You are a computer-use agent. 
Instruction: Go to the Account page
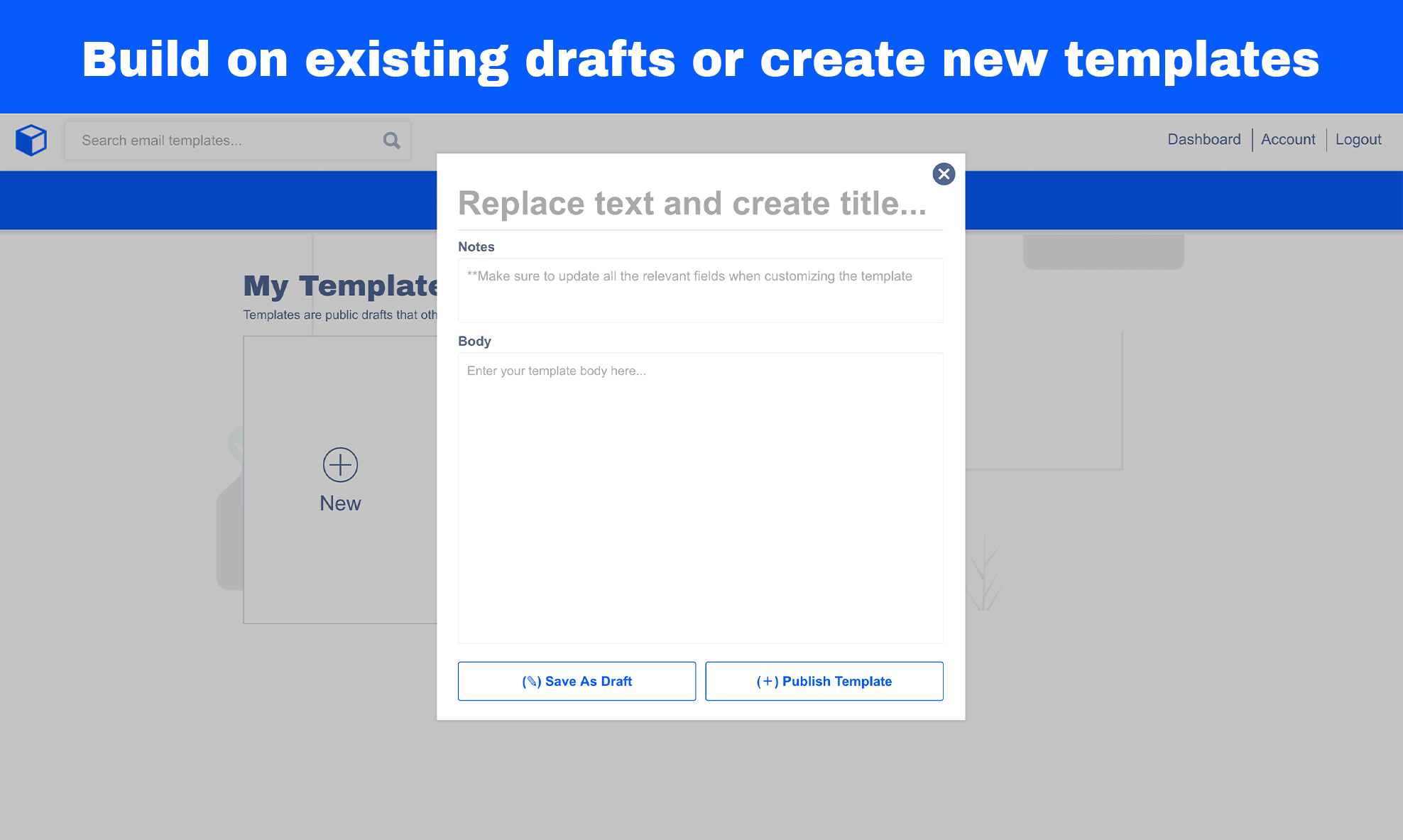click(1287, 139)
